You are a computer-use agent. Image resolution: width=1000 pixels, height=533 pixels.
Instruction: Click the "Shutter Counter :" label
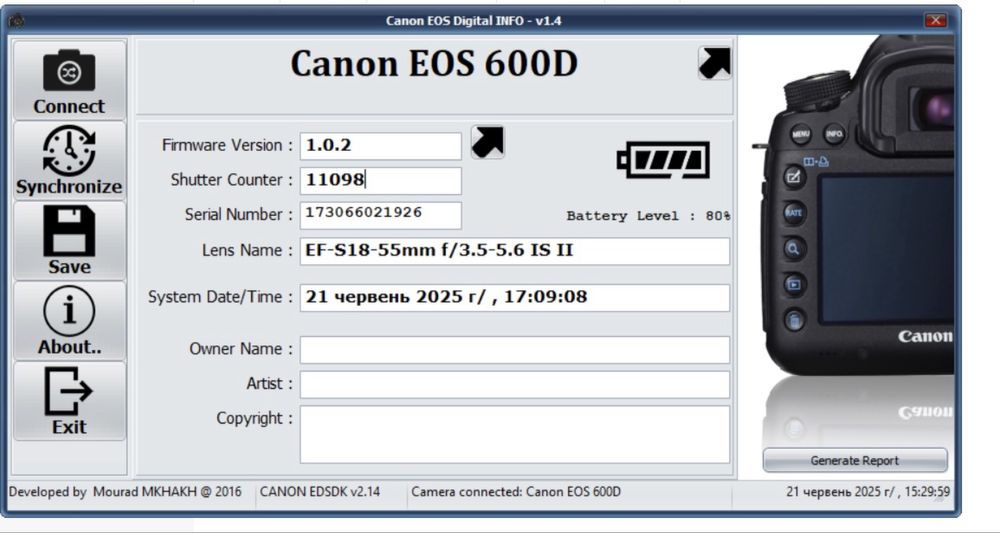coord(232,180)
